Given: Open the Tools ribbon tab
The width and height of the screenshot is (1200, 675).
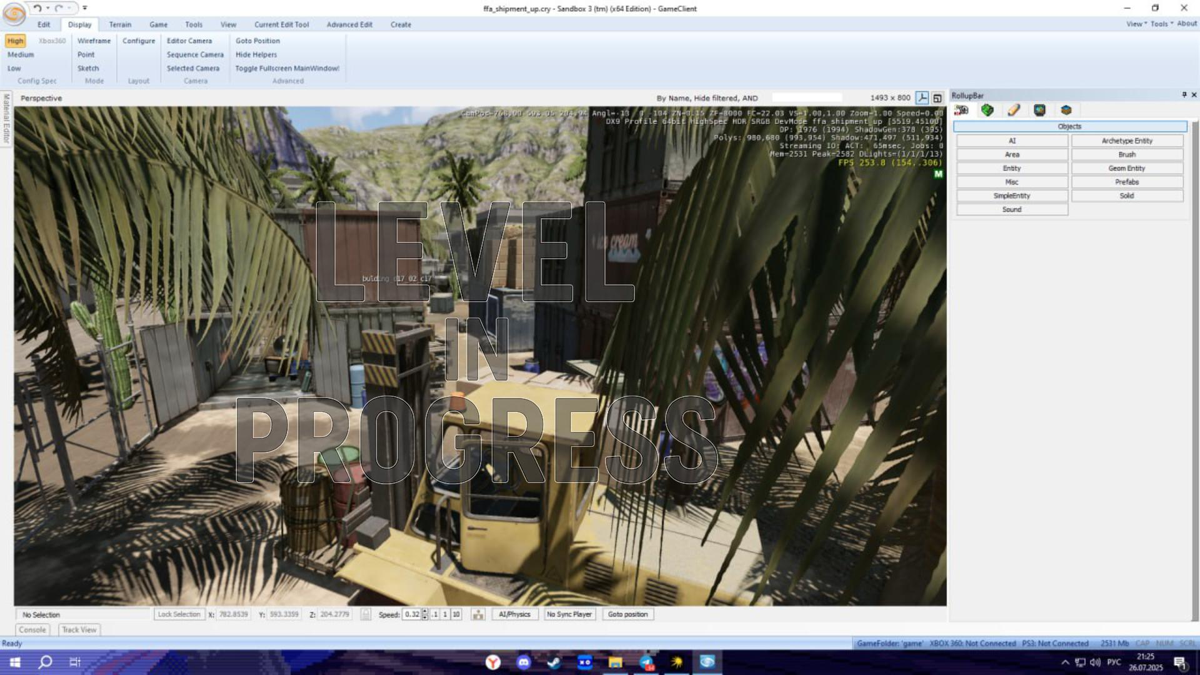Looking at the screenshot, I should [x=194, y=24].
